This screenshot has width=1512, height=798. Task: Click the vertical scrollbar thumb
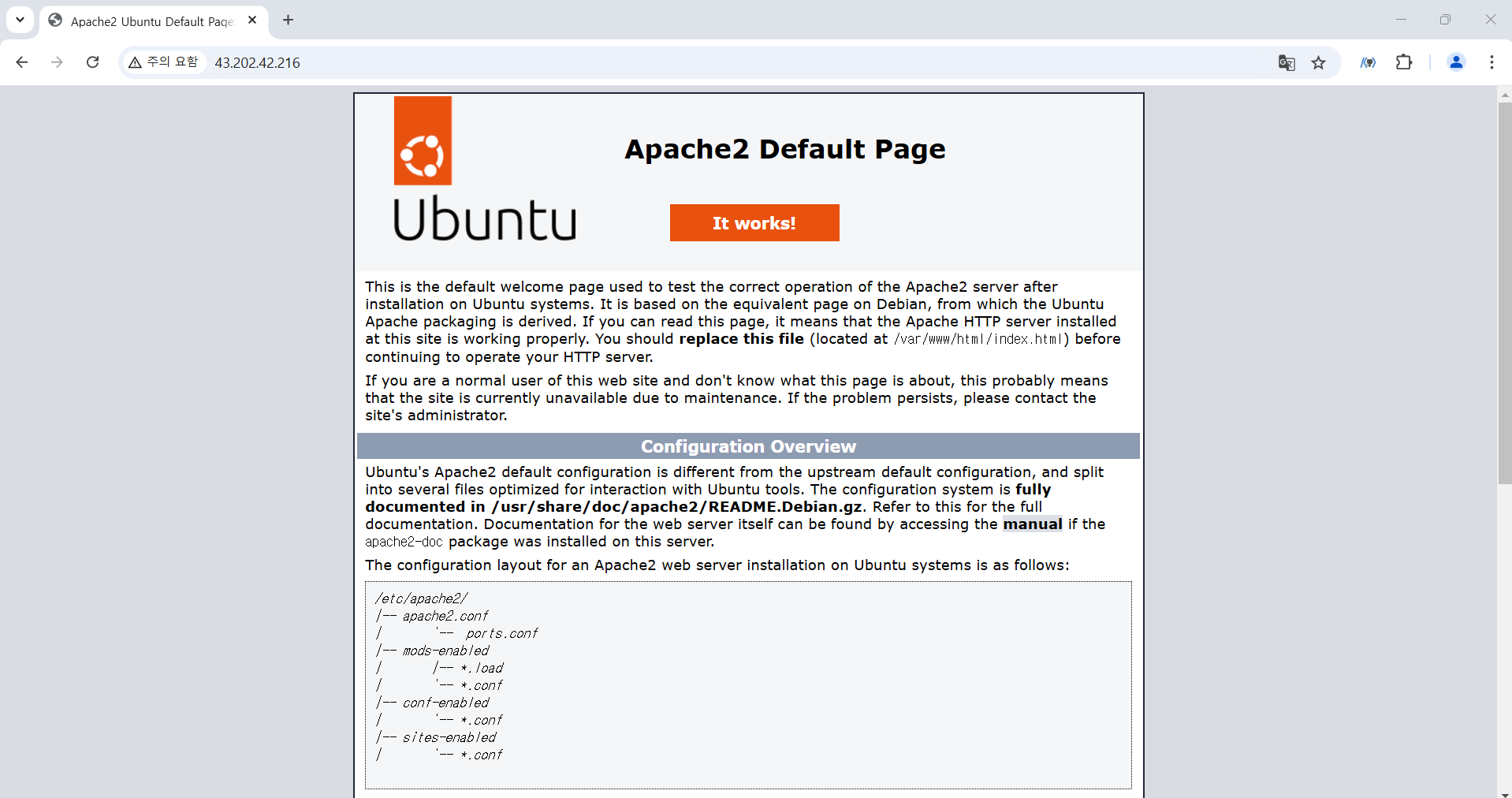1504,293
